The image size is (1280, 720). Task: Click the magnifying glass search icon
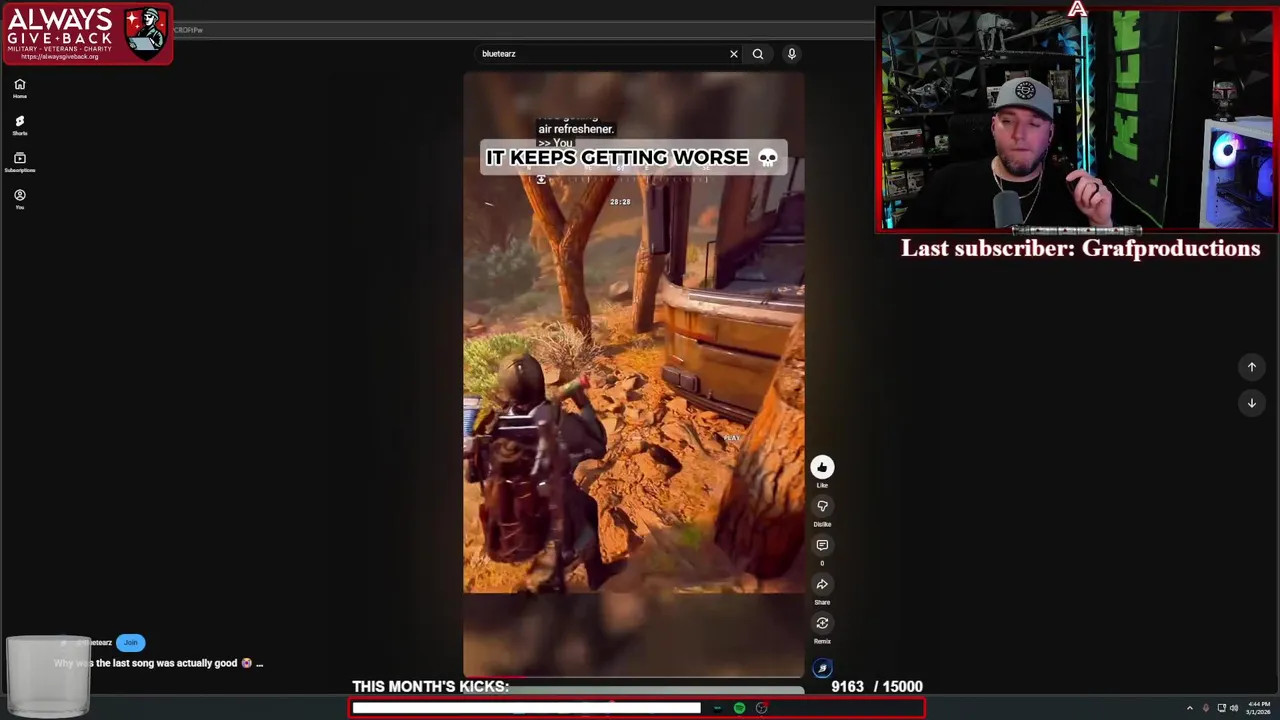[x=758, y=54]
